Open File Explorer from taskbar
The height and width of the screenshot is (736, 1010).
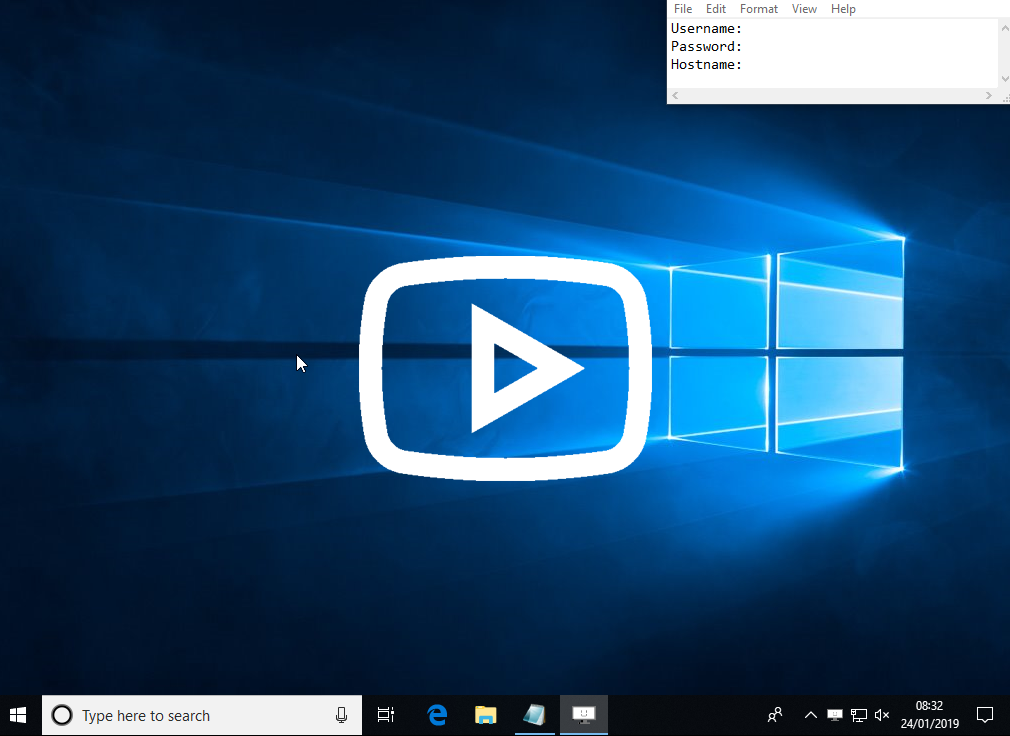click(x=486, y=715)
